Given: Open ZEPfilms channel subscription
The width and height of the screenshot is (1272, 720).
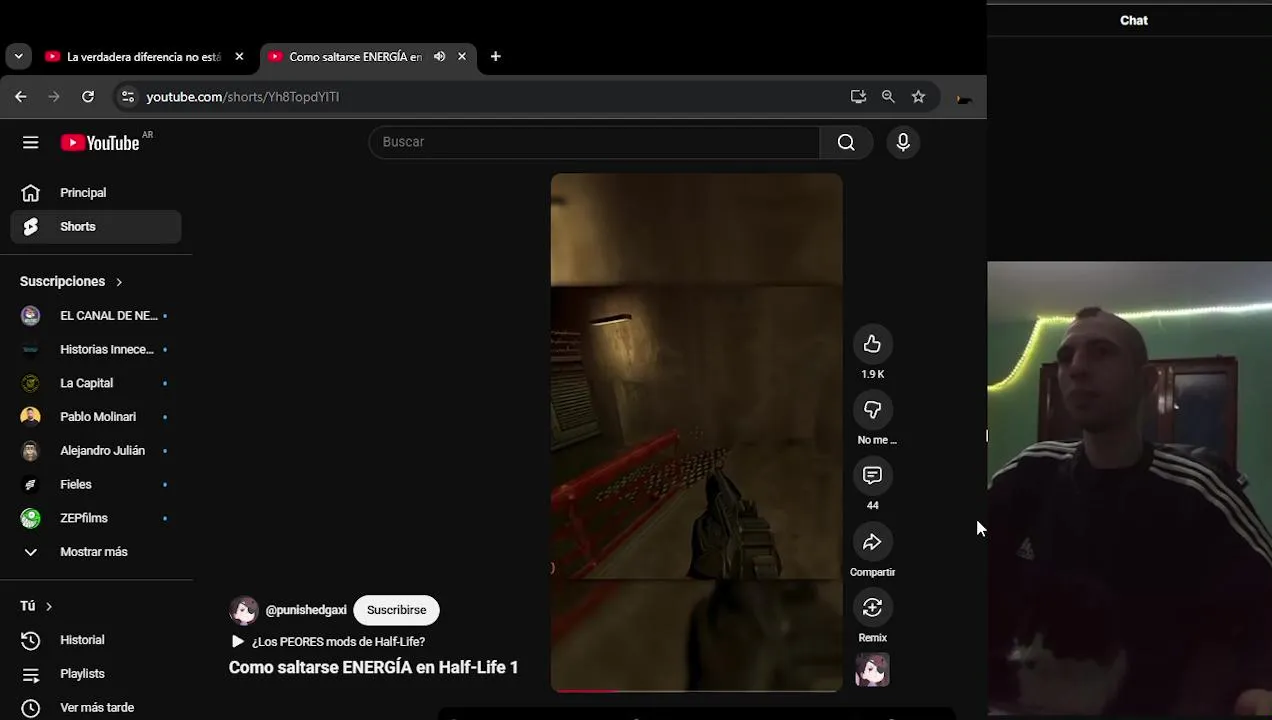Looking at the screenshot, I should (96, 518).
